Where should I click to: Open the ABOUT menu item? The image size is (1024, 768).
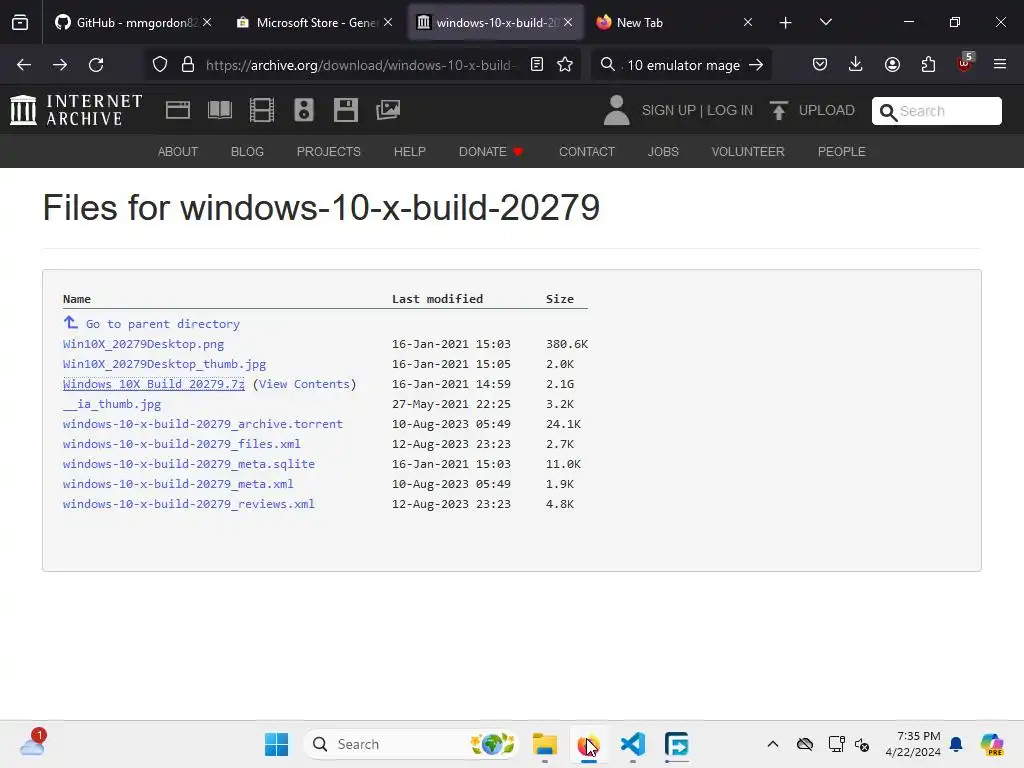tap(178, 152)
